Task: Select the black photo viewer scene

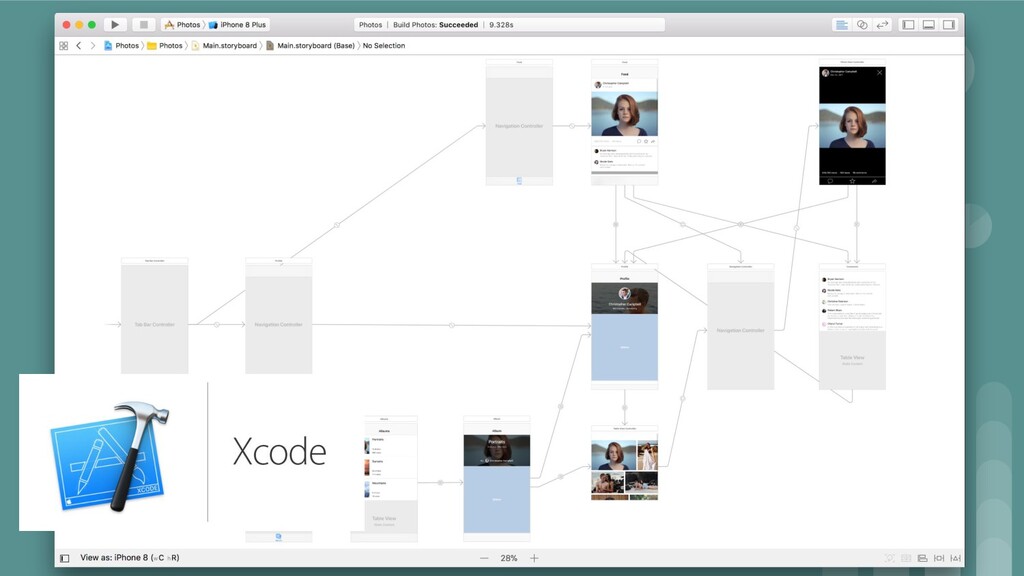Action: click(x=852, y=123)
